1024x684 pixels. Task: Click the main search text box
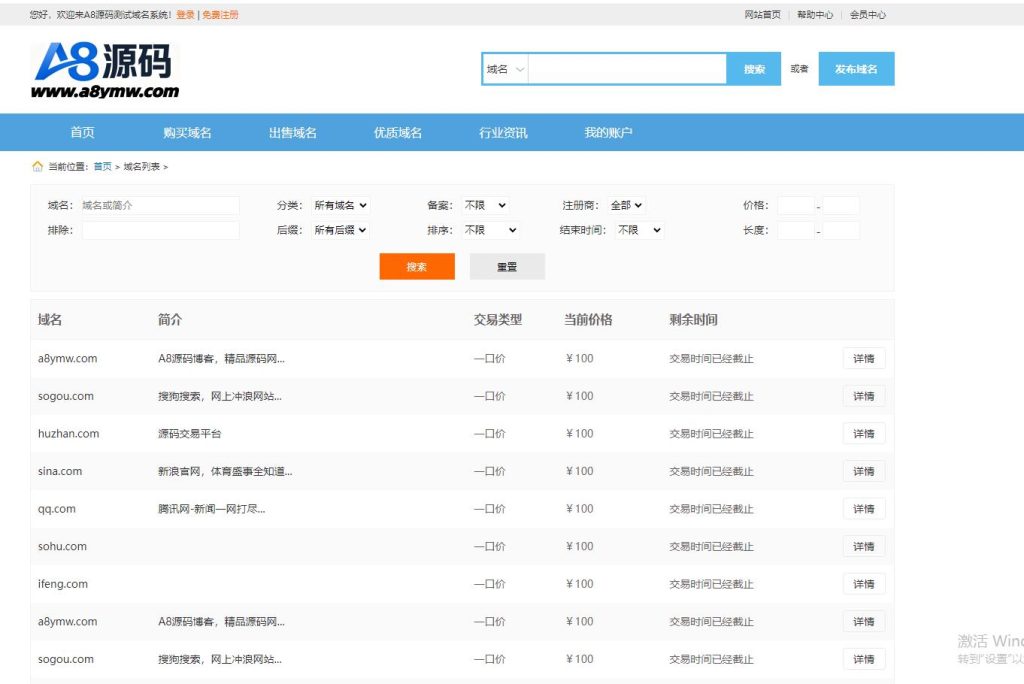pos(627,69)
